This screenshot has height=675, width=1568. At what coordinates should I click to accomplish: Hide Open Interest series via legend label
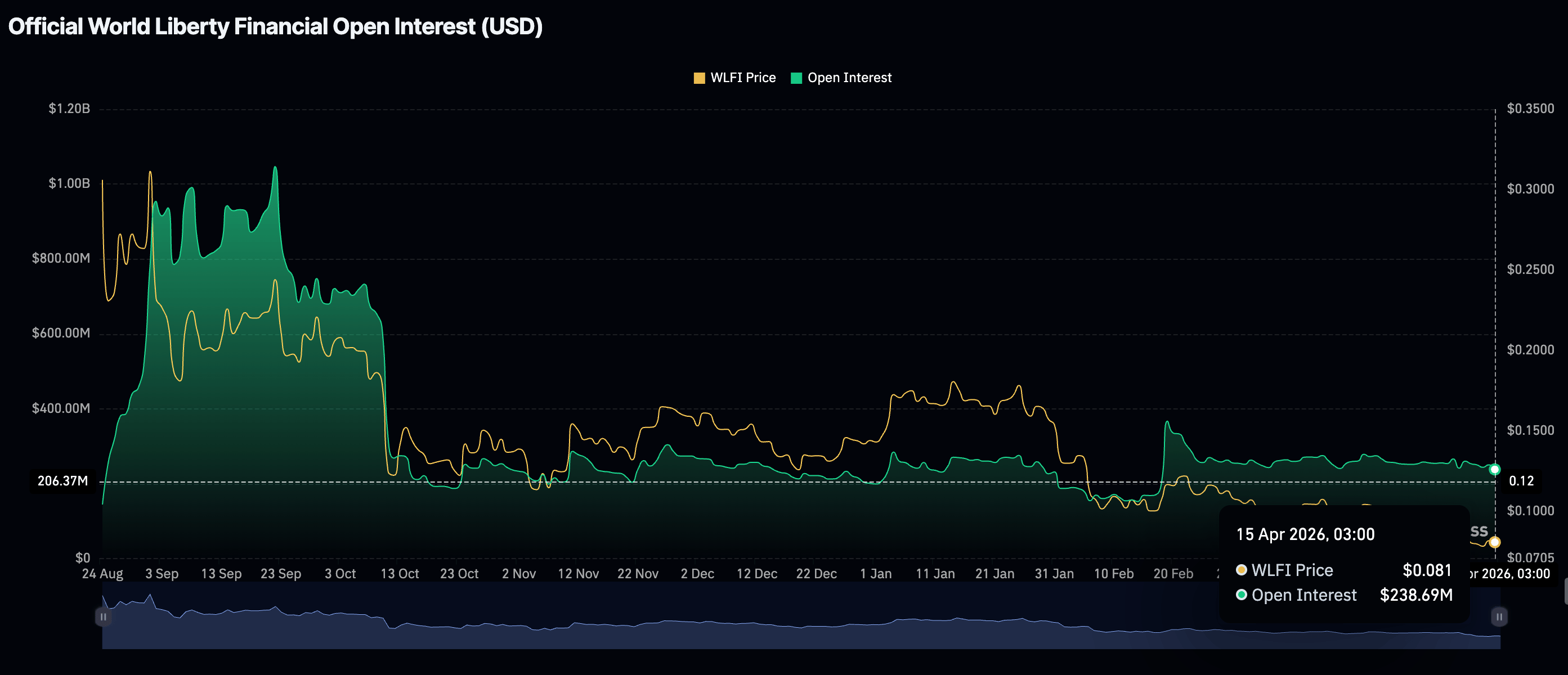coord(849,78)
